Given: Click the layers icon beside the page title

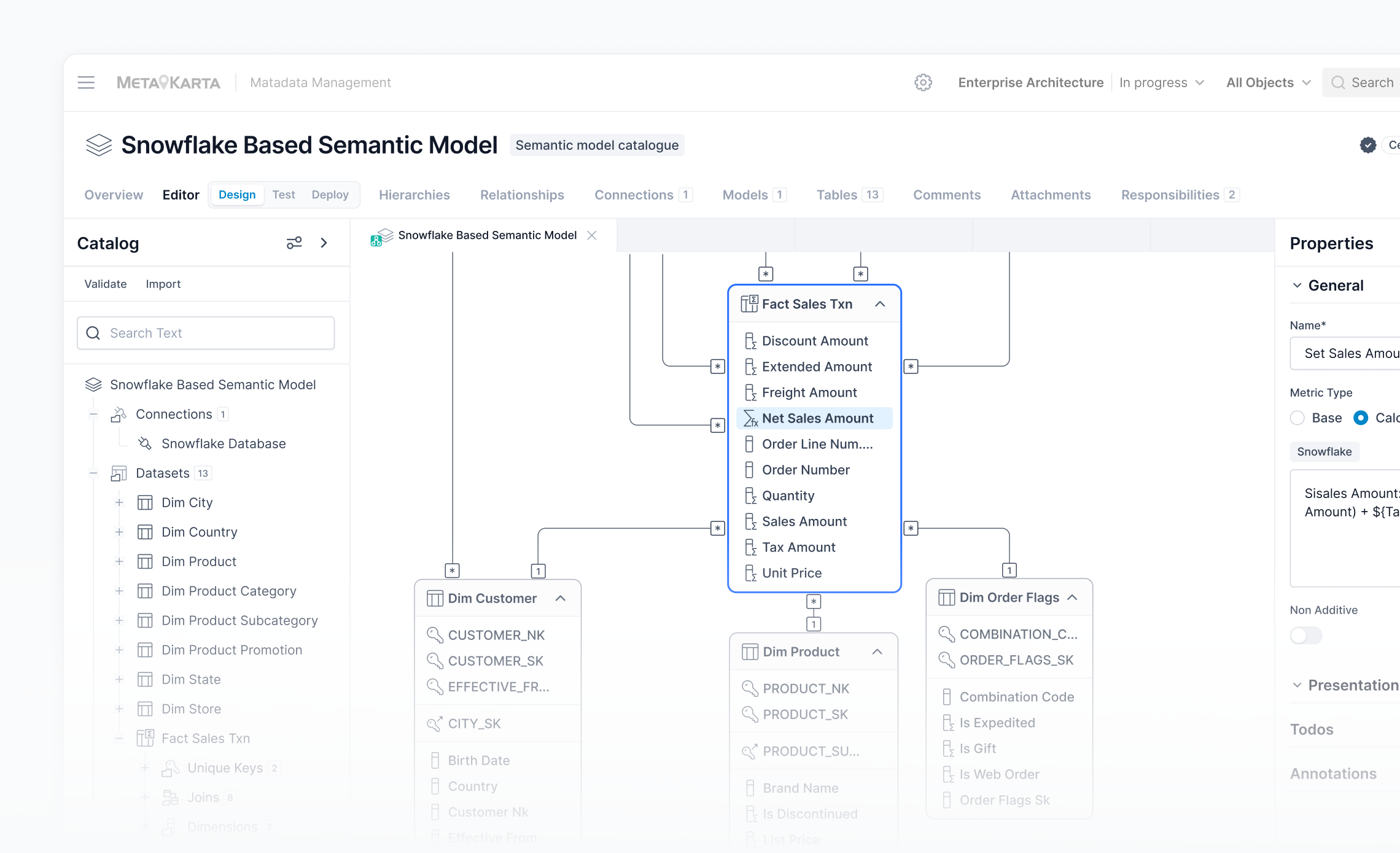Looking at the screenshot, I should click(x=99, y=145).
